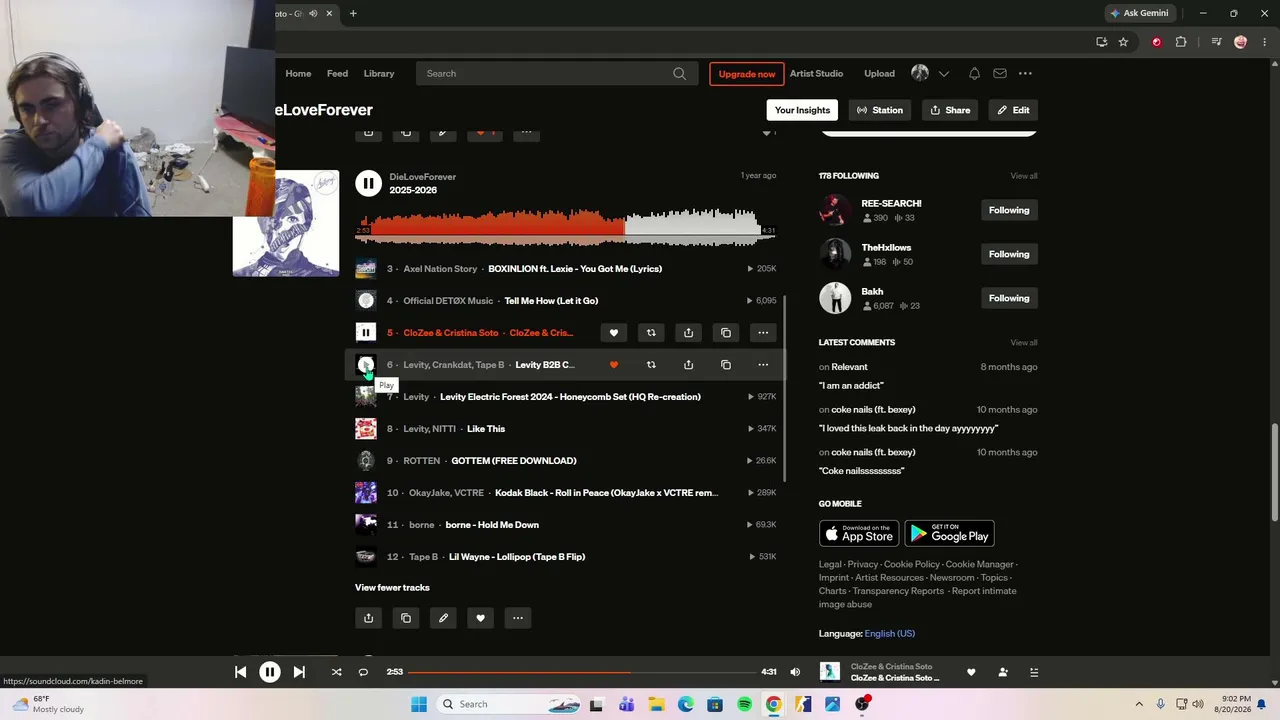Screen dimensions: 1280x720
Task: Like the now-playing track in player bar
Action: coord(971,672)
